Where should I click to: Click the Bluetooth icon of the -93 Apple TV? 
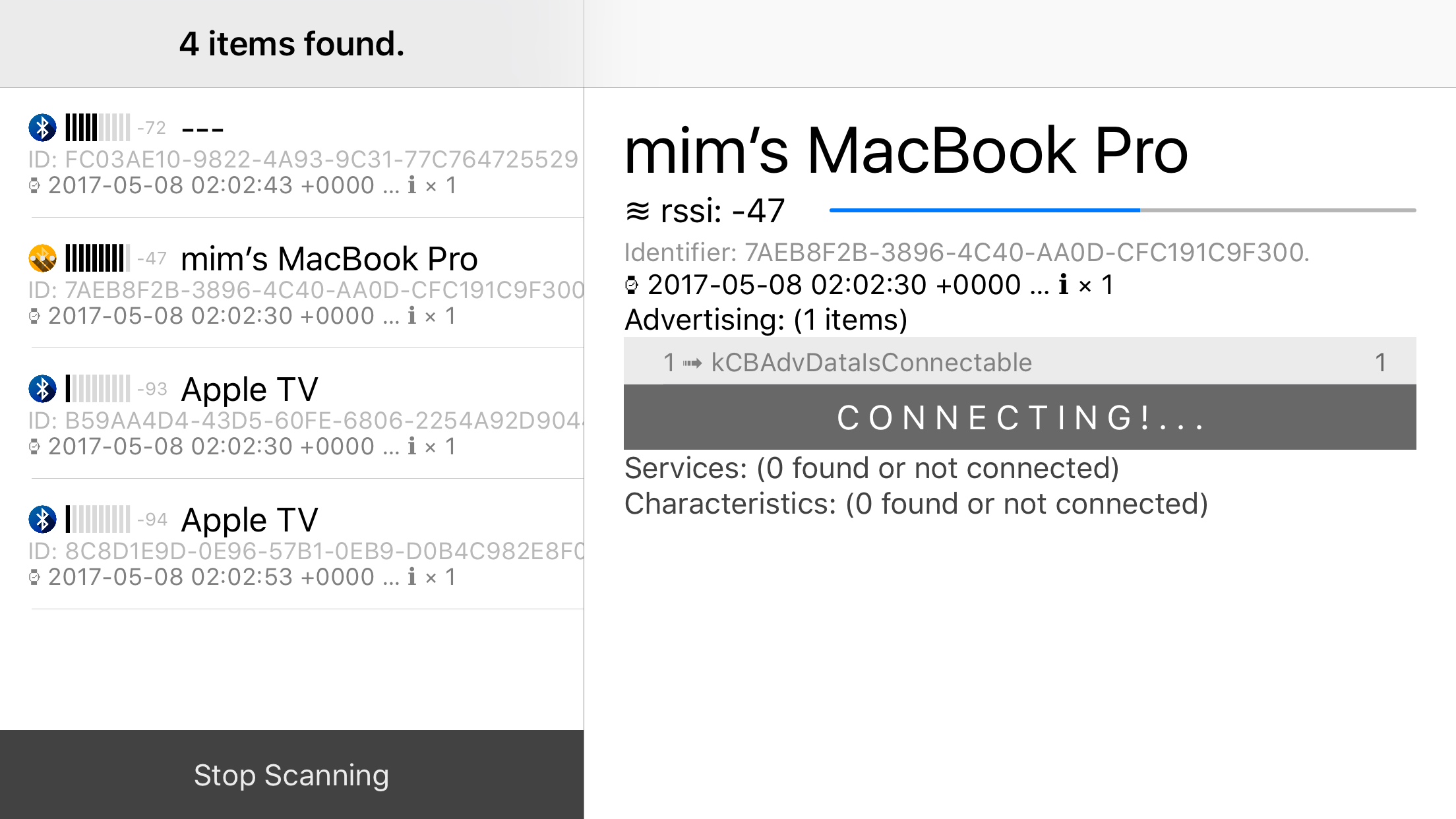(42, 388)
